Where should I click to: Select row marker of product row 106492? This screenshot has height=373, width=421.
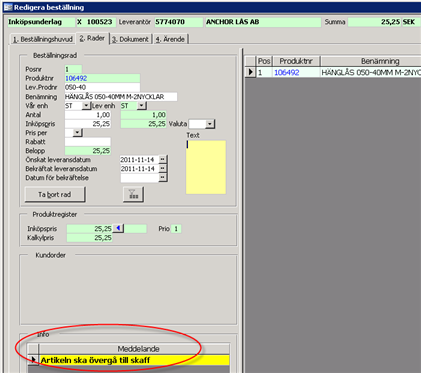click(250, 72)
